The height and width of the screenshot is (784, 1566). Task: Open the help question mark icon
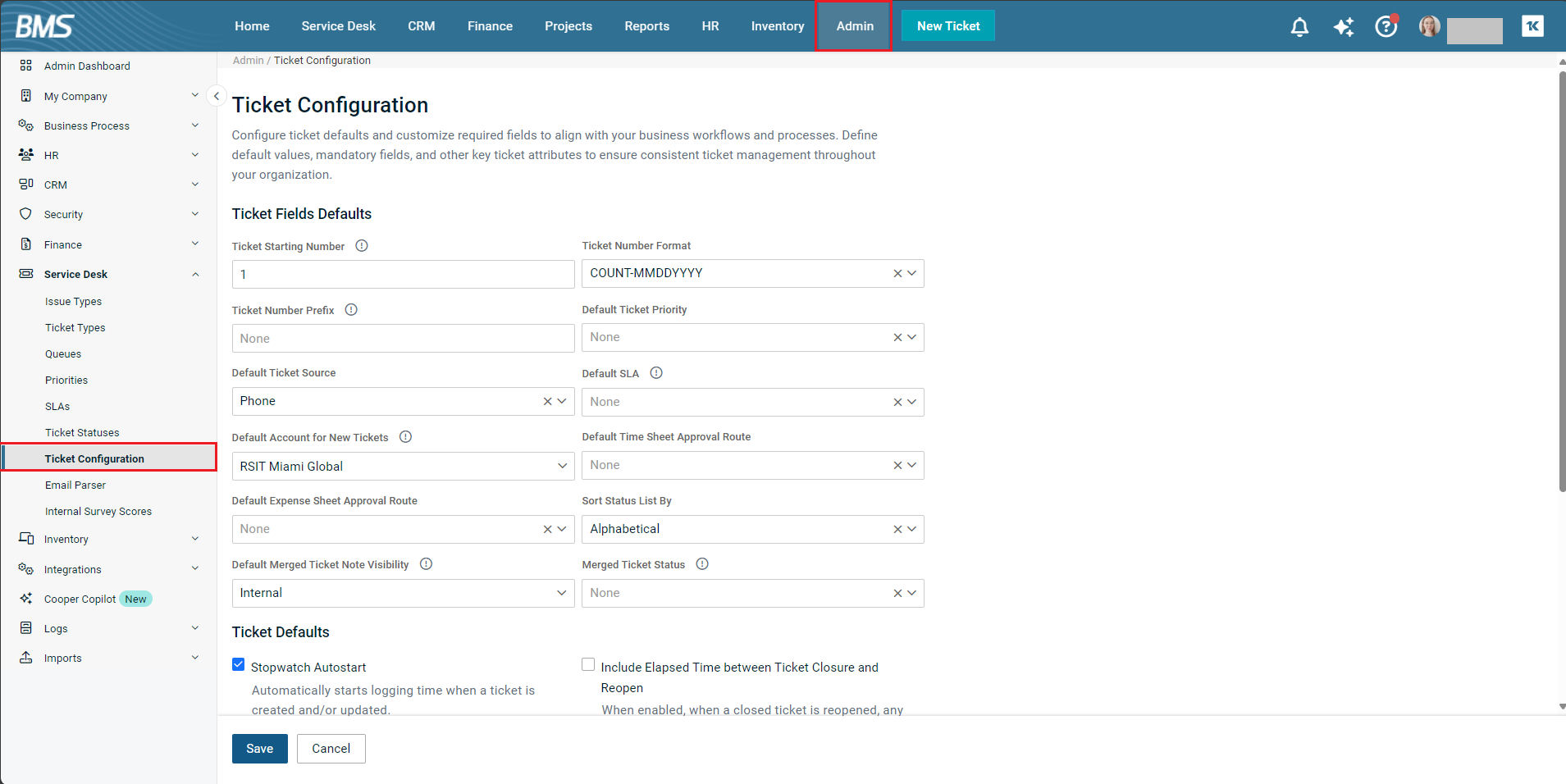(x=1386, y=27)
